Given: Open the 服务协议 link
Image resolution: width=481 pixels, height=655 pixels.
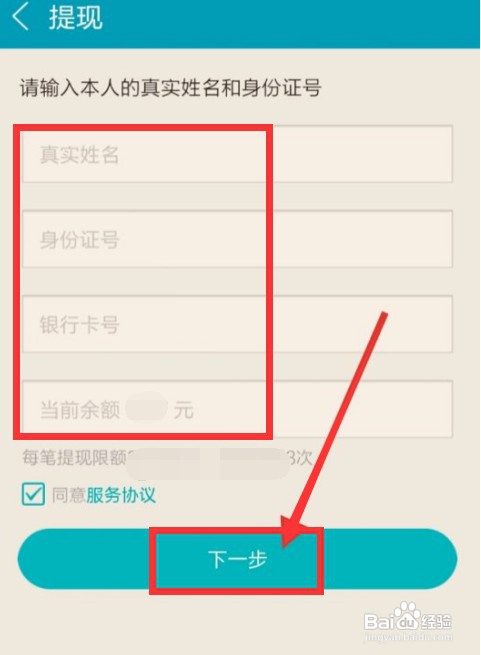Looking at the screenshot, I should pyautogui.click(x=121, y=495).
